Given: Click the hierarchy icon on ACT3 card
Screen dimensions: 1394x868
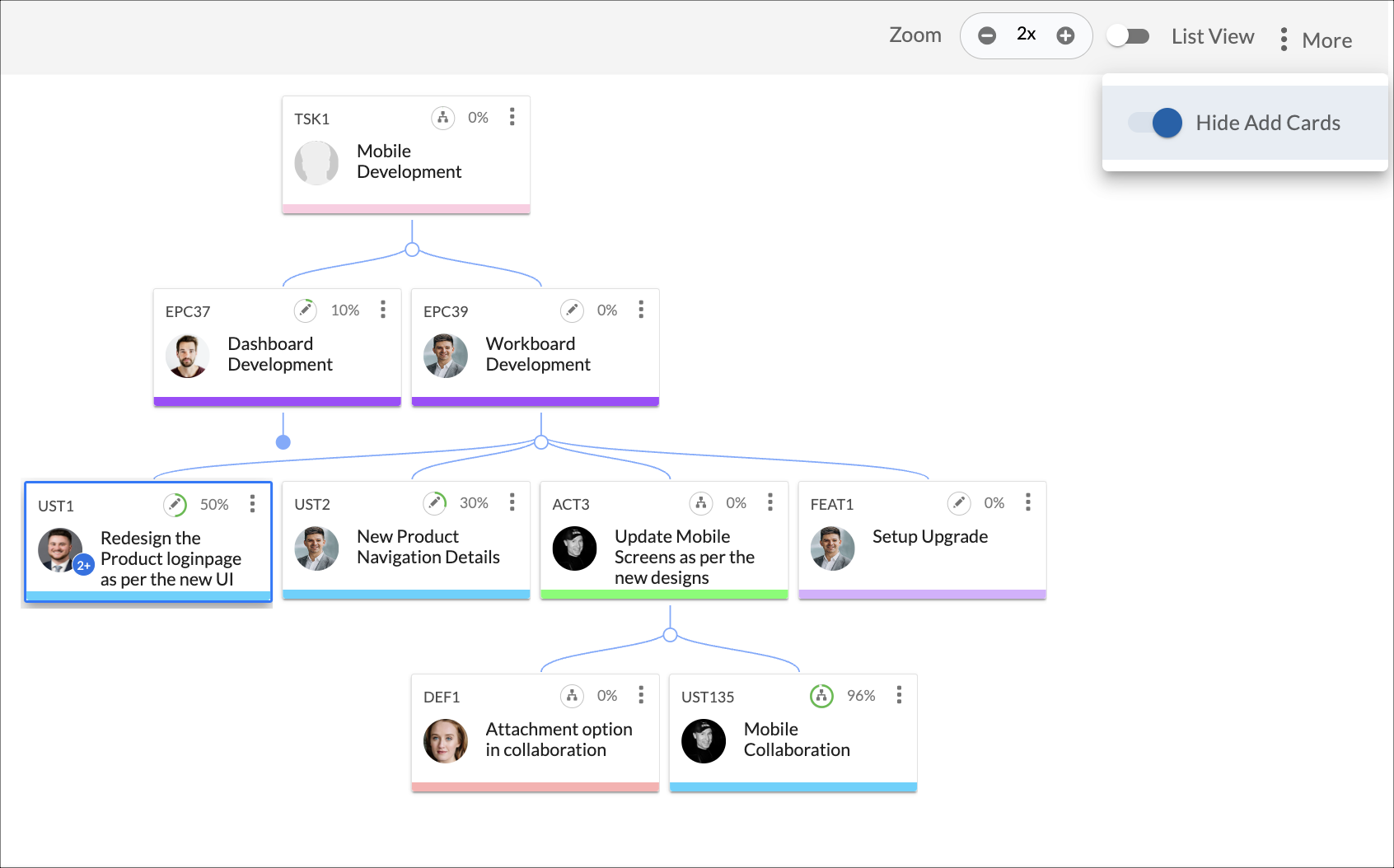Looking at the screenshot, I should [x=700, y=503].
